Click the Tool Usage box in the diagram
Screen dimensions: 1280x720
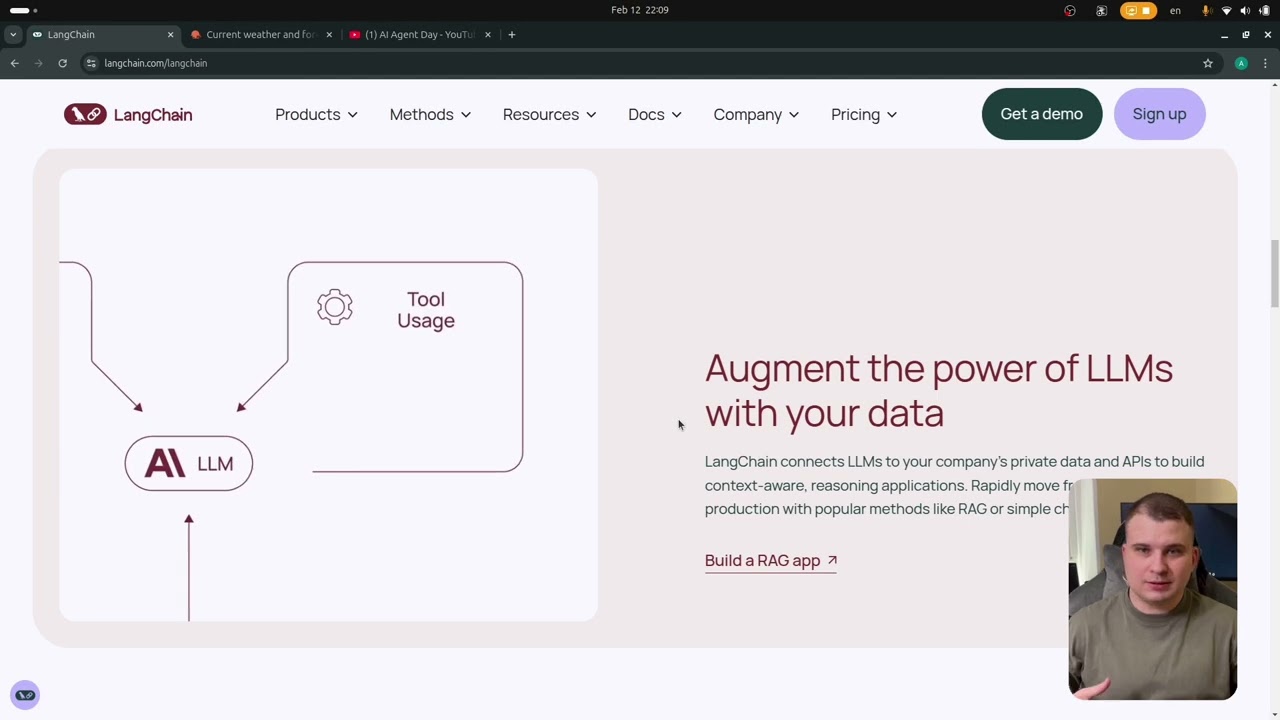(405, 366)
